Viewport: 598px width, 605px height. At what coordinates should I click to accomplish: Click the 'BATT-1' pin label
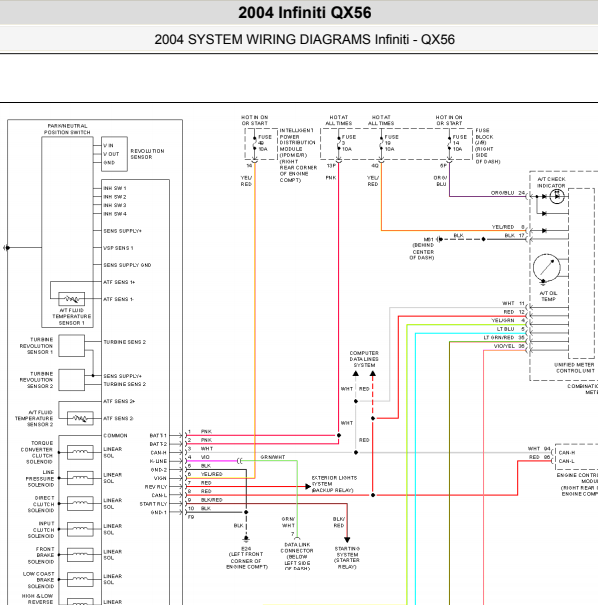point(158,436)
